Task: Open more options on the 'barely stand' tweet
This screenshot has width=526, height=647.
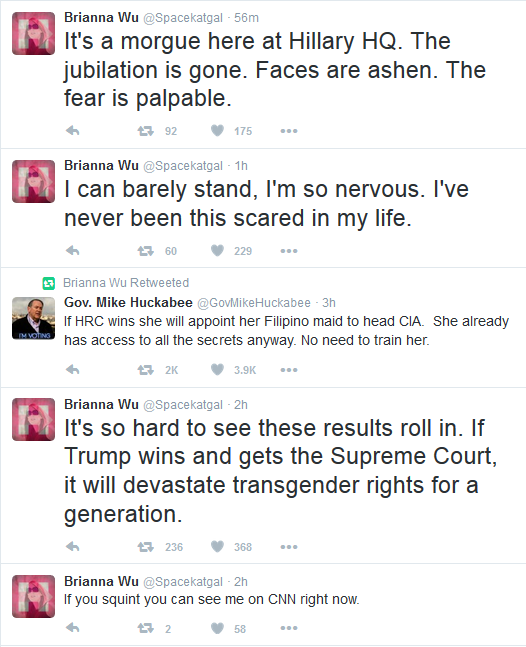Action: (289, 251)
